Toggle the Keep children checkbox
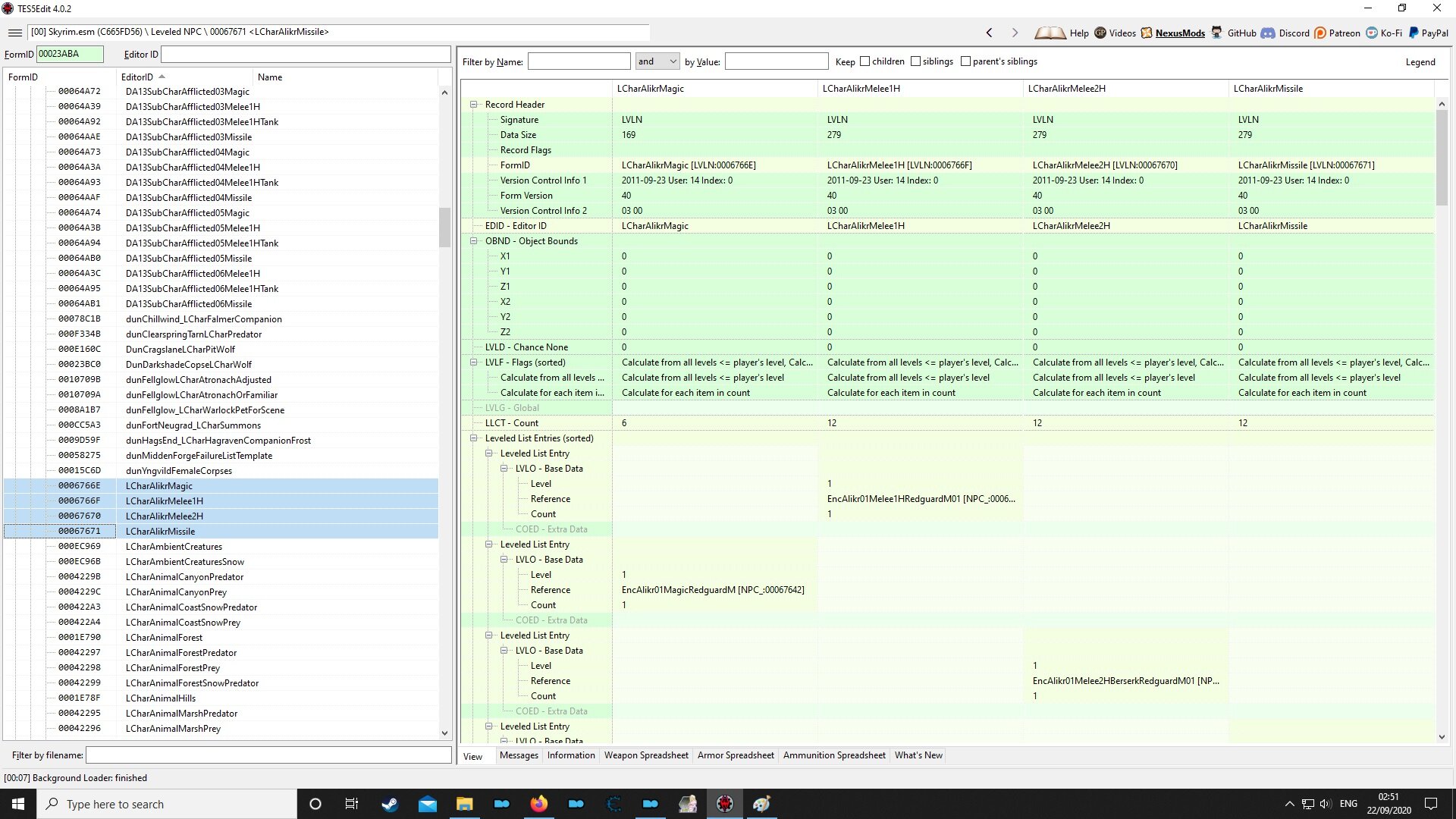This screenshot has height=819, width=1456. 864,61
